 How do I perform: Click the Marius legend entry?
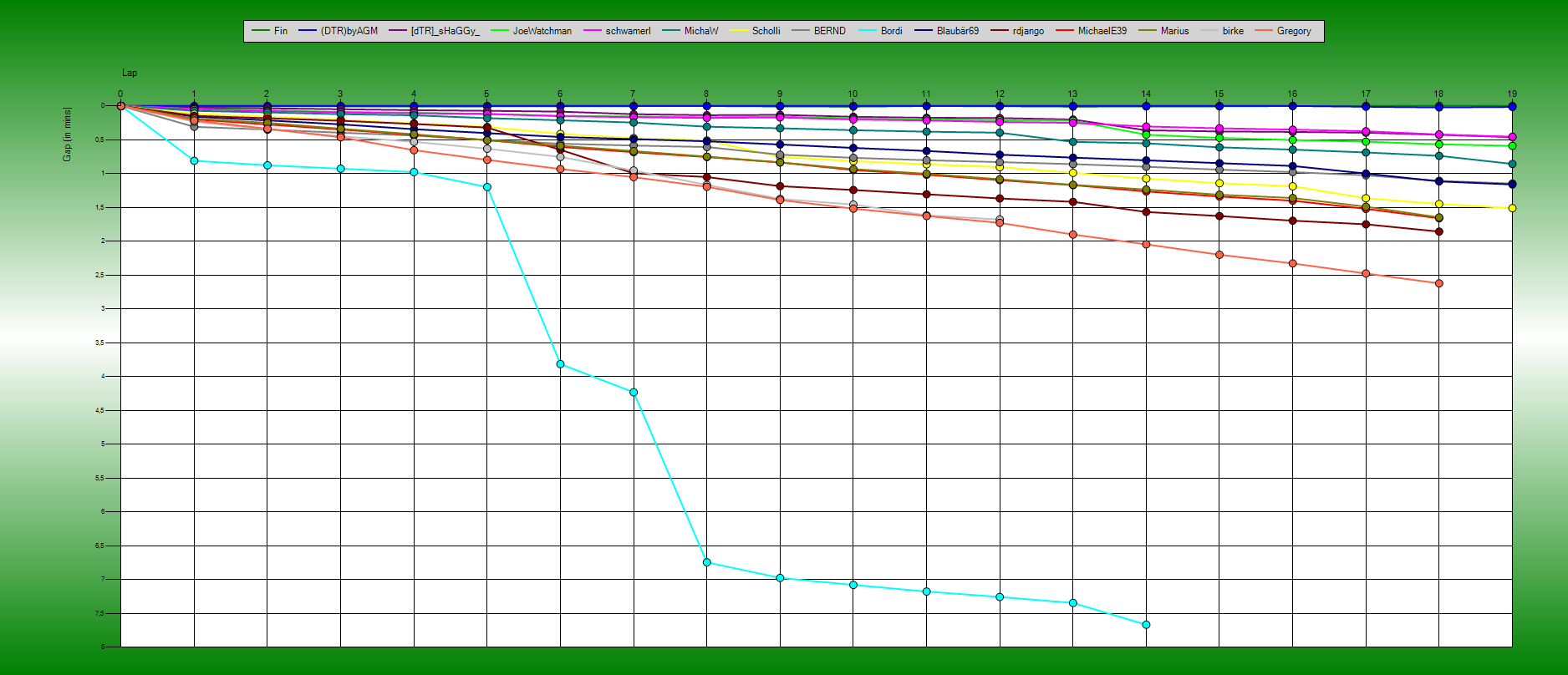pos(1163,31)
